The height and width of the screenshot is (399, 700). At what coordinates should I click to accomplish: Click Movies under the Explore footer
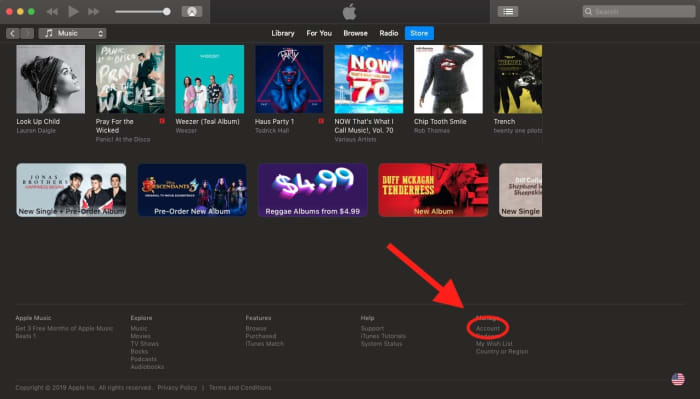point(141,336)
